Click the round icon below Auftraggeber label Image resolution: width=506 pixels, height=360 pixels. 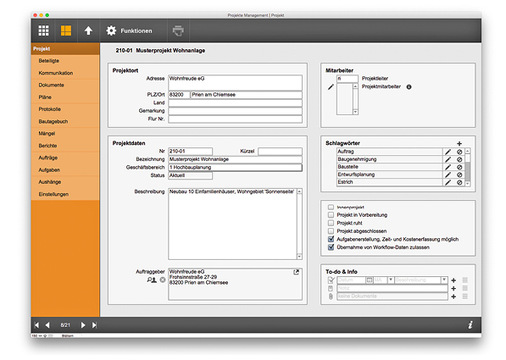(x=162, y=280)
